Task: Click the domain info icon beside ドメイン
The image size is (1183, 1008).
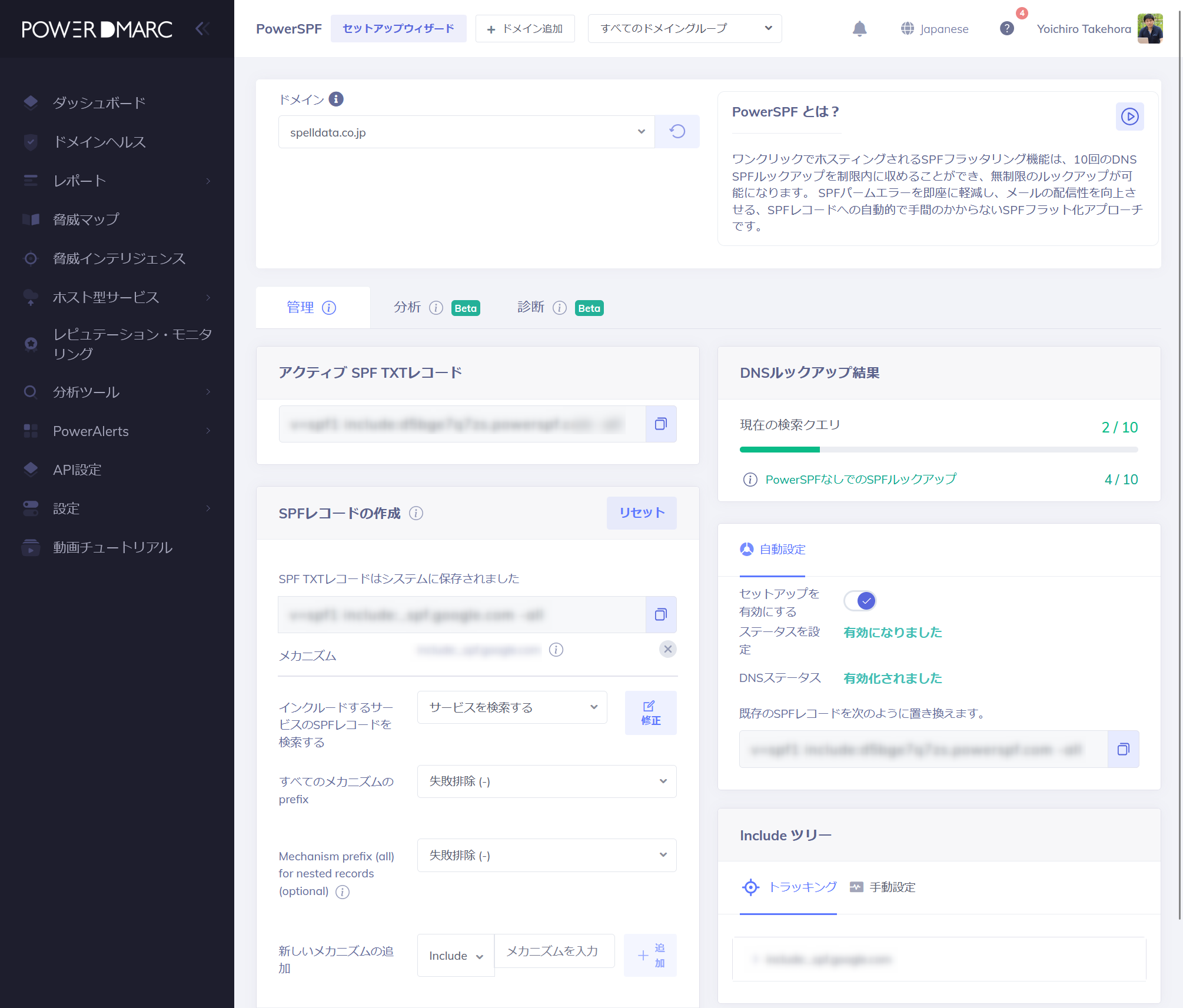Action: click(336, 99)
